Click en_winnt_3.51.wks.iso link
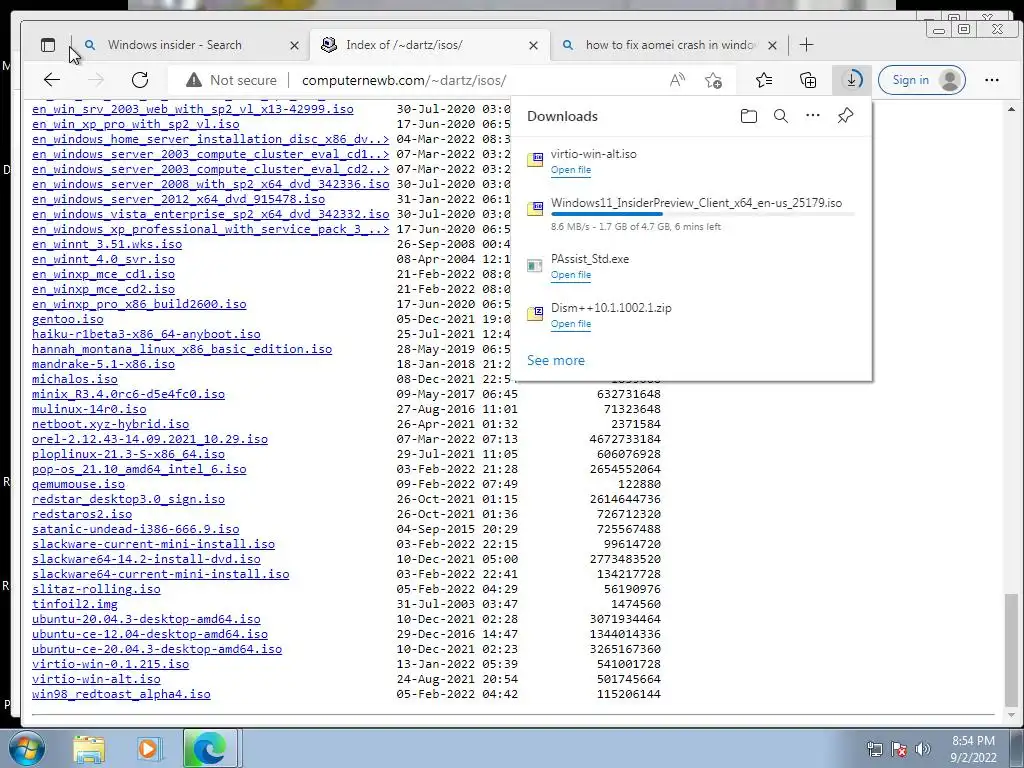 107,244
